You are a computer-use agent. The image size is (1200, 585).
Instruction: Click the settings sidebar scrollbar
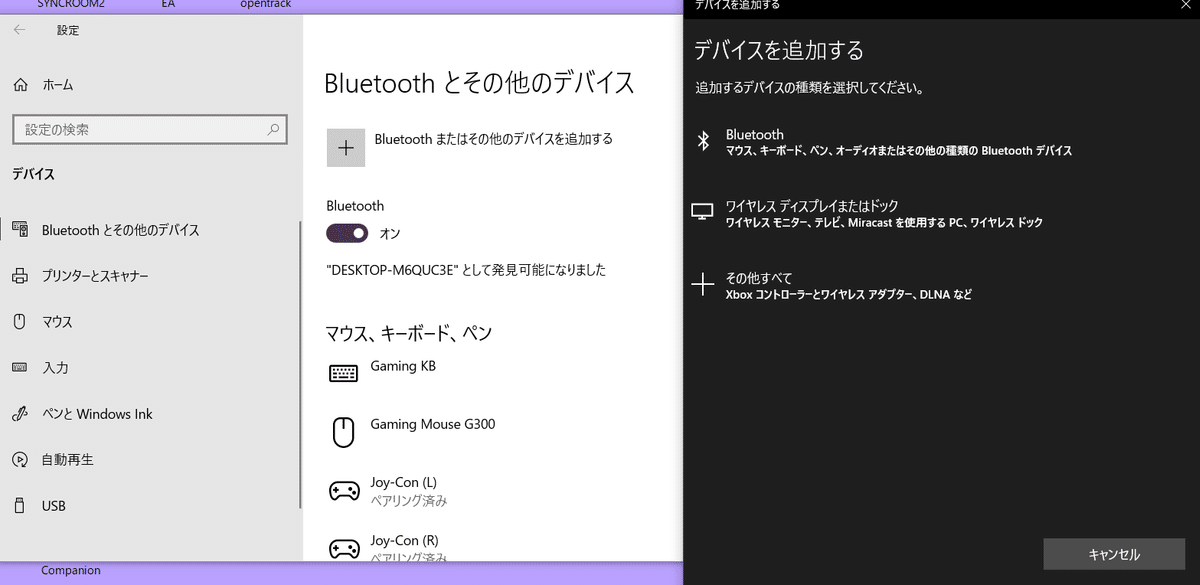point(300,365)
